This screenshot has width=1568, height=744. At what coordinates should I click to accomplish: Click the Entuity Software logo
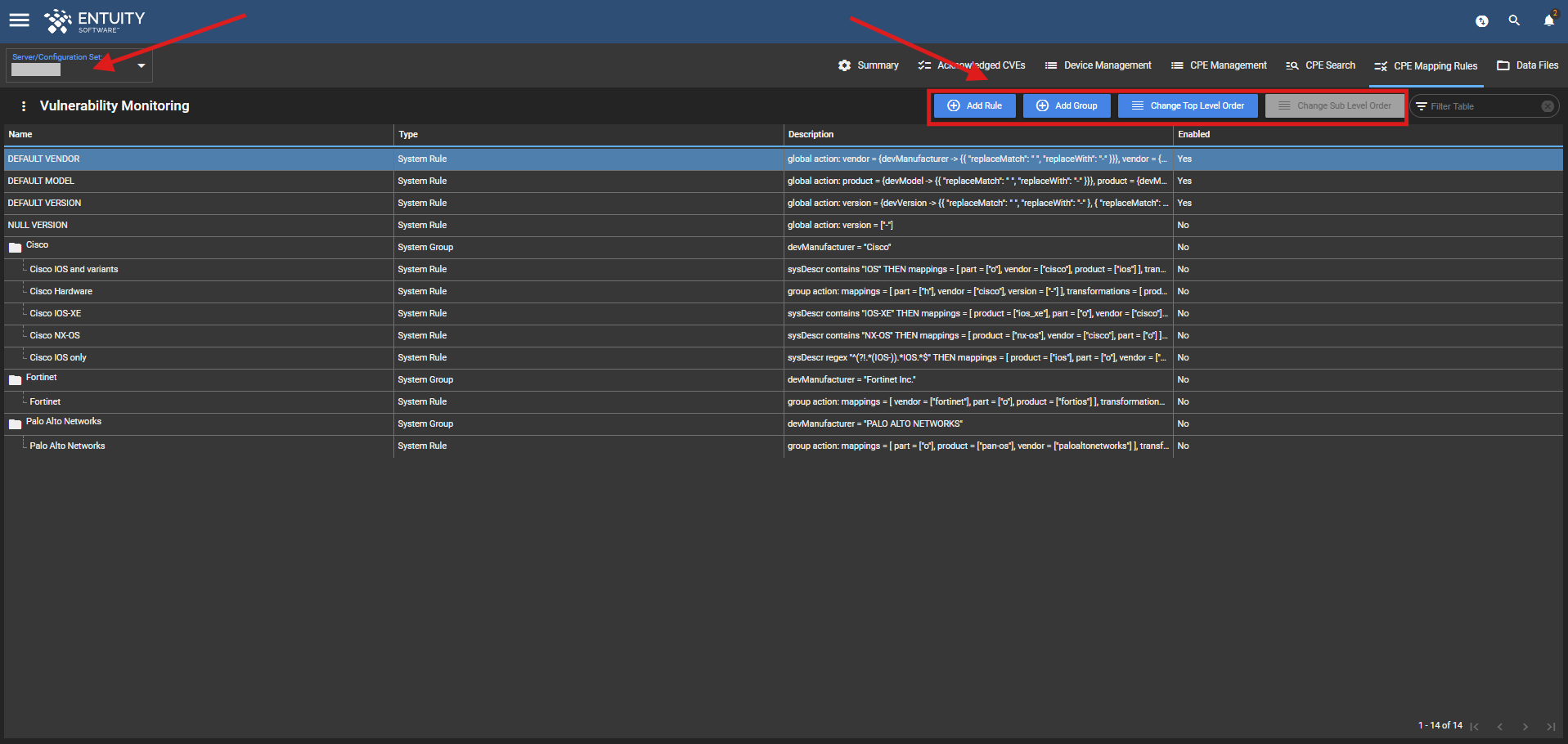click(x=94, y=21)
